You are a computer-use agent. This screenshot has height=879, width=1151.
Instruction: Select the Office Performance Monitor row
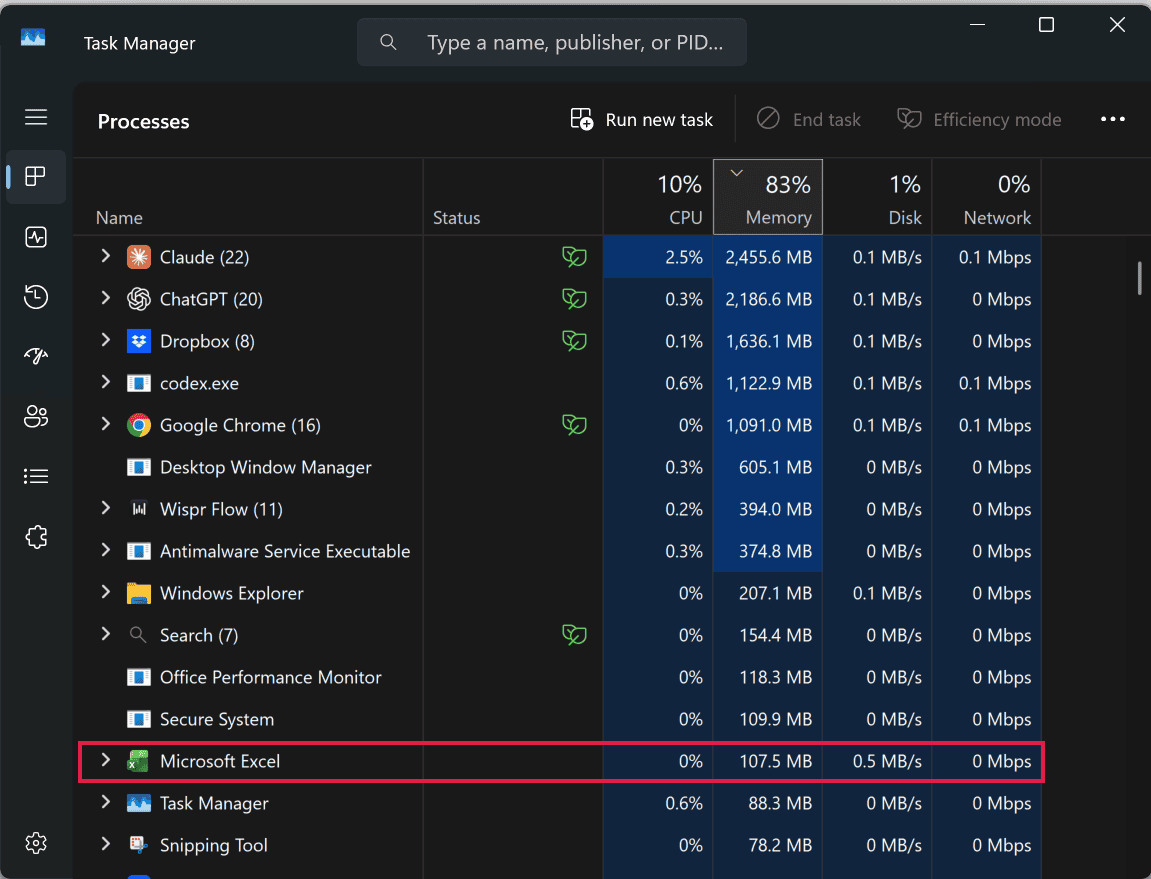pyautogui.click(x=558, y=677)
